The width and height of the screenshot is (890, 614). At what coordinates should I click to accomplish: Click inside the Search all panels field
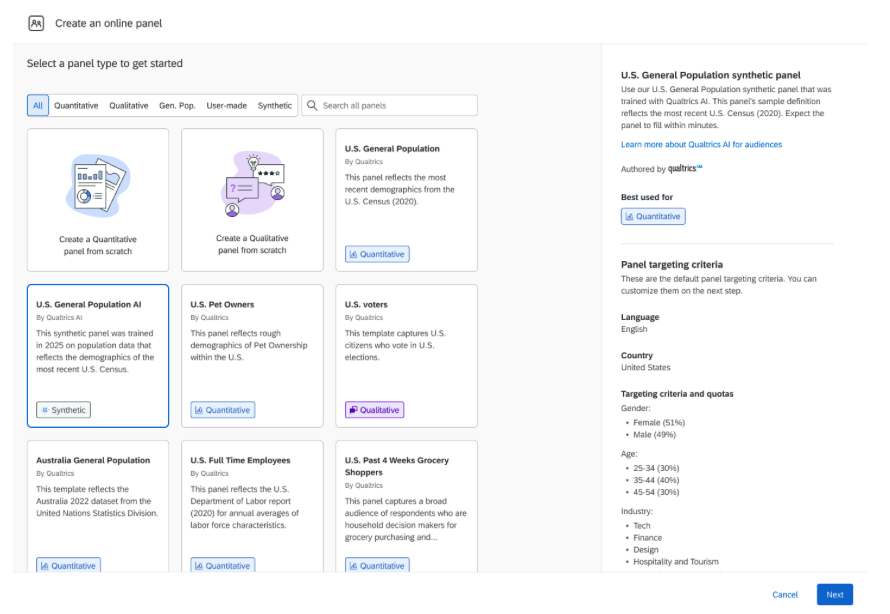[x=390, y=105]
